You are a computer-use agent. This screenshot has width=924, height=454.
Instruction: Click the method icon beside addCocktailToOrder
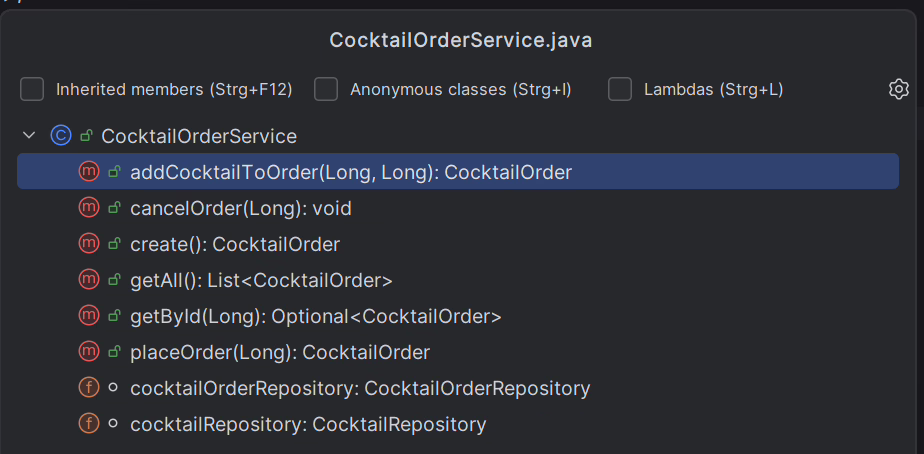tap(88, 172)
